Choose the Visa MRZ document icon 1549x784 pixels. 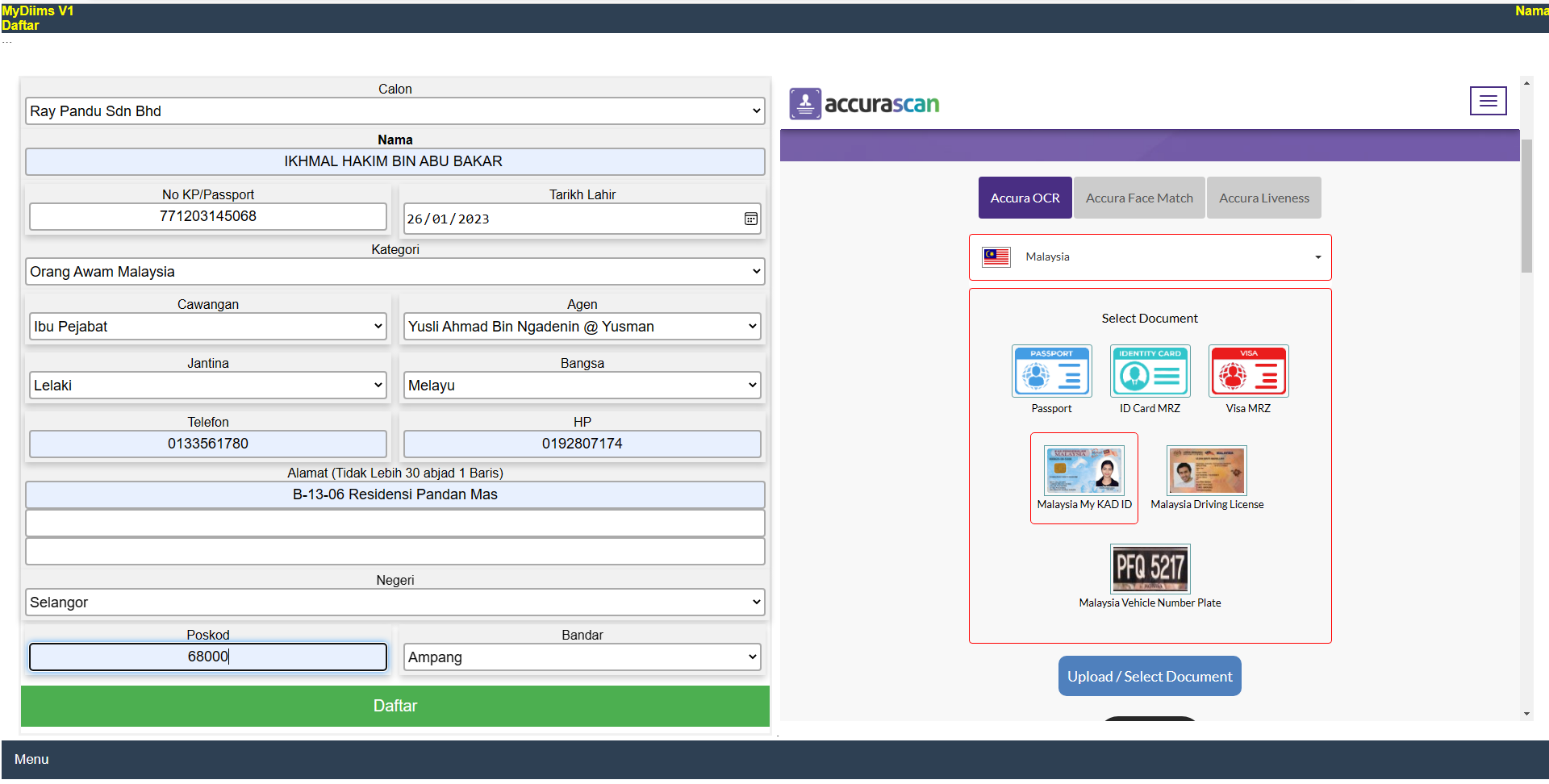[1248, 372]
